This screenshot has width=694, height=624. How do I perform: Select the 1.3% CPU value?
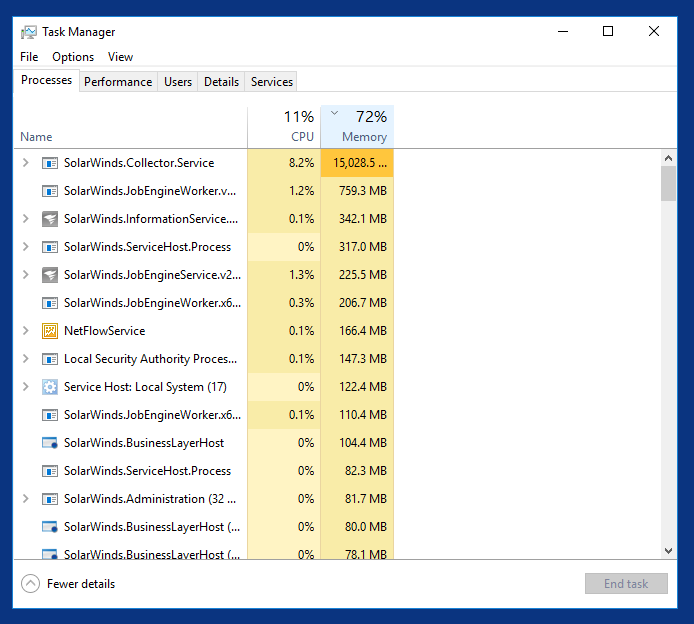click(301, 275)
